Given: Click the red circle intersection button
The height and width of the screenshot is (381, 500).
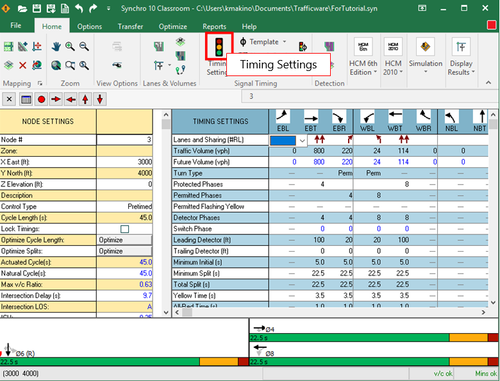Looking at the screenshot, I should point(41,99).
